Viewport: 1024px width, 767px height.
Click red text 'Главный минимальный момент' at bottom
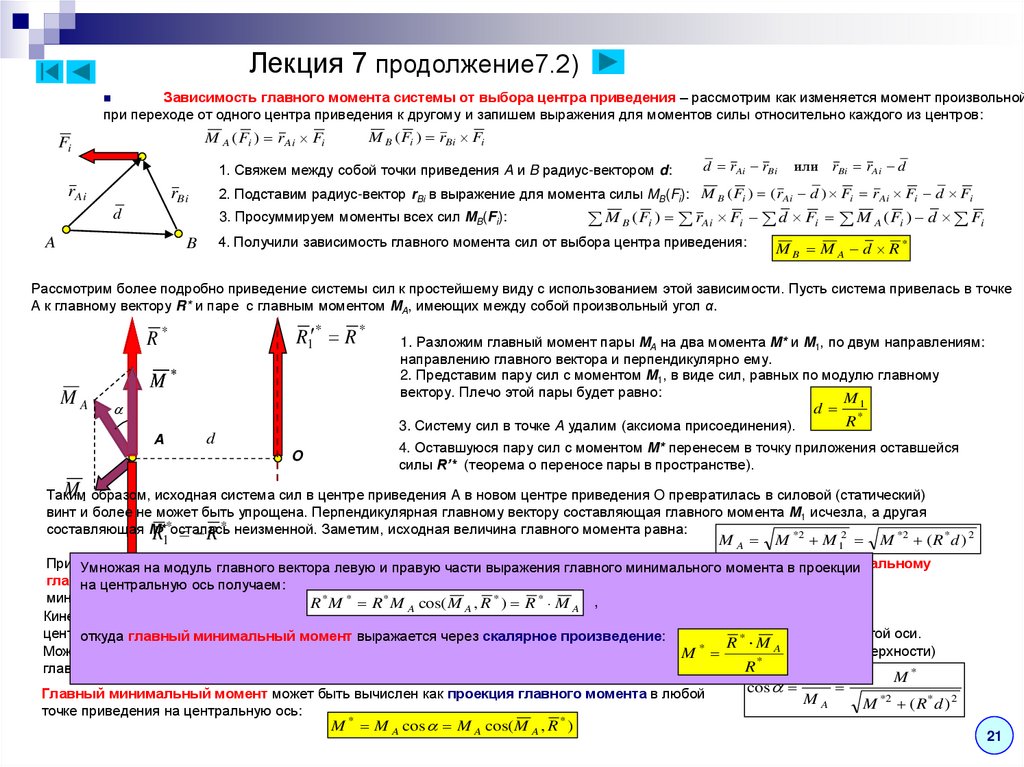coord(154,693)
